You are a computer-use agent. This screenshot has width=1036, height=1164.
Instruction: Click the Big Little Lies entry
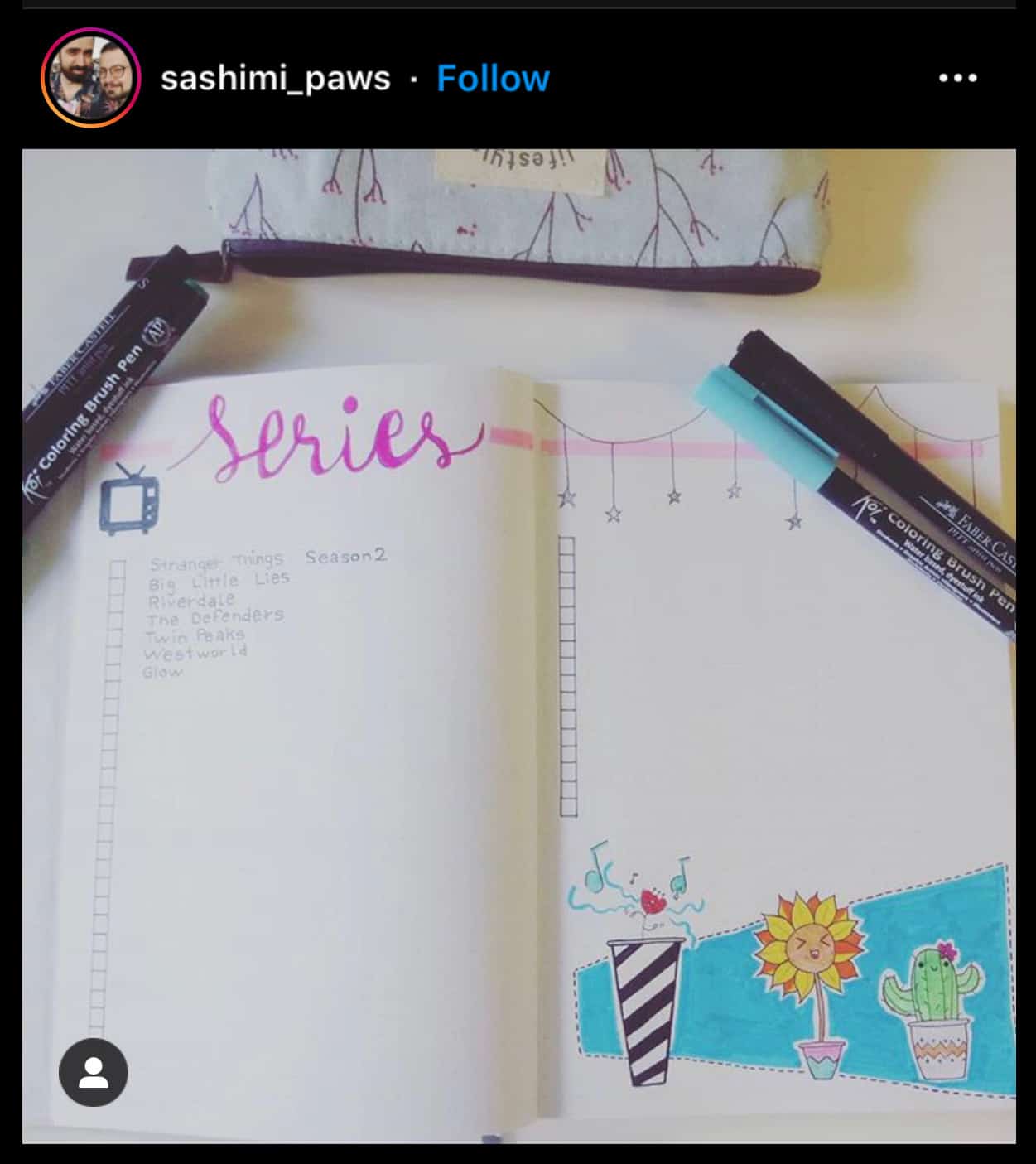219,581
